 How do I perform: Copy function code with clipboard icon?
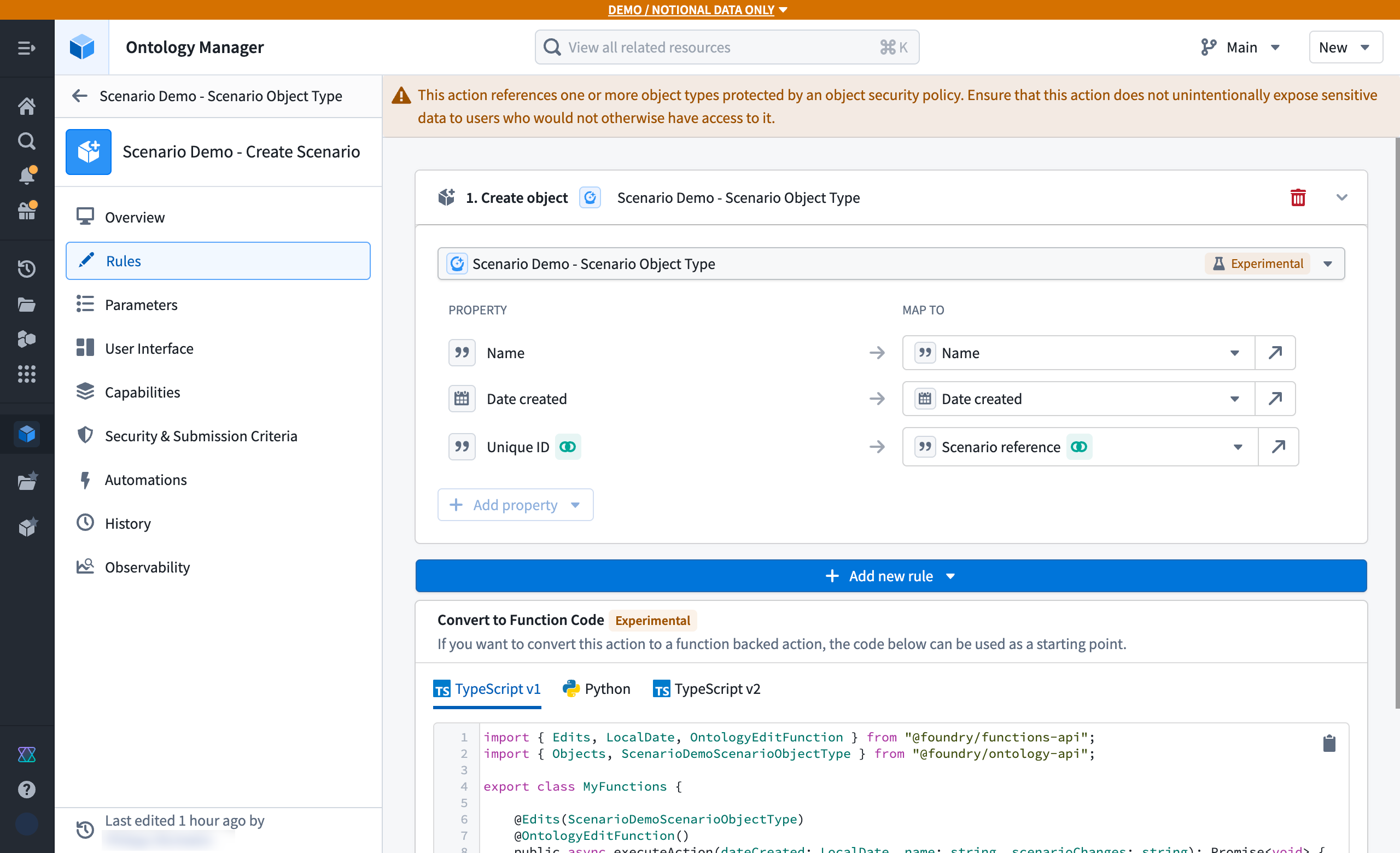pyautogui.click(x=1328, y=743)
